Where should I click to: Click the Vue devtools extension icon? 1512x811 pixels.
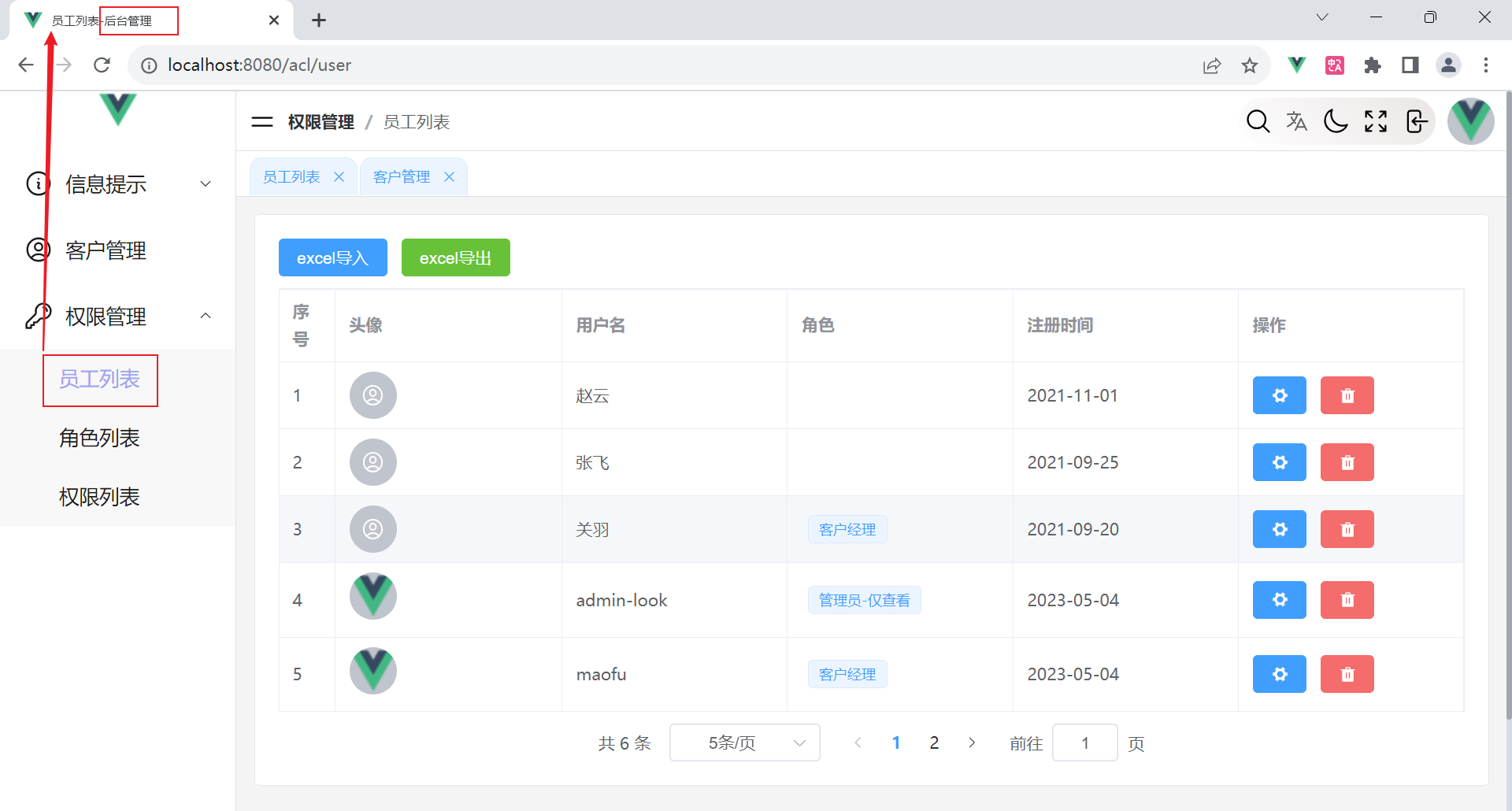click(1296, 65)
